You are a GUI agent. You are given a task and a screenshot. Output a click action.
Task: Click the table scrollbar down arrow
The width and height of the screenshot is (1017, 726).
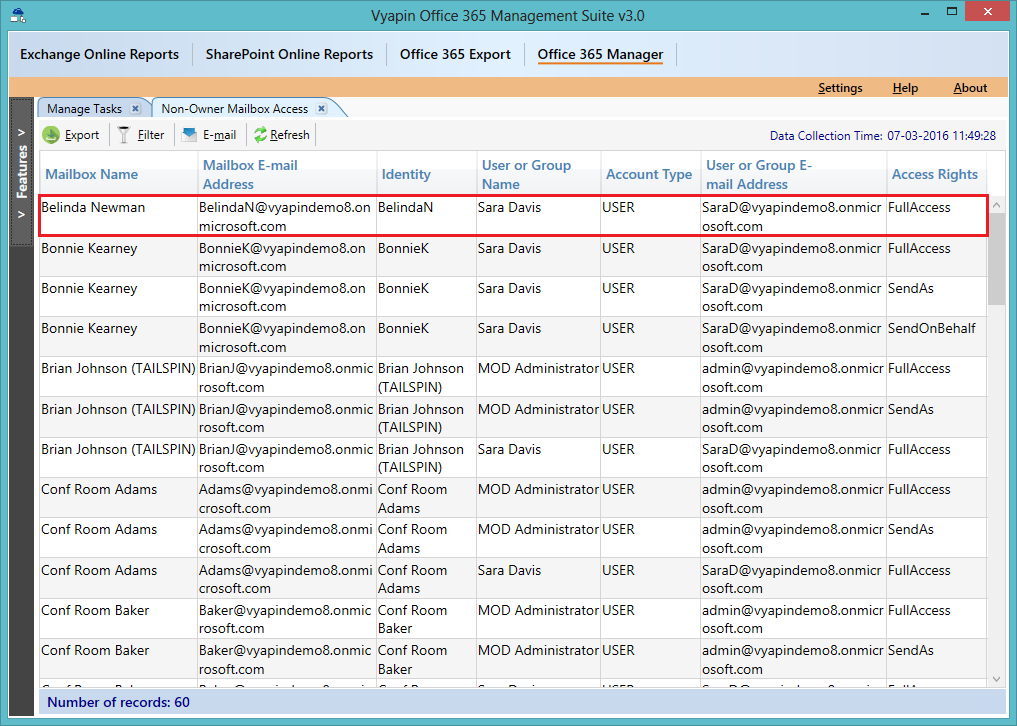click(x=996, y=679)
